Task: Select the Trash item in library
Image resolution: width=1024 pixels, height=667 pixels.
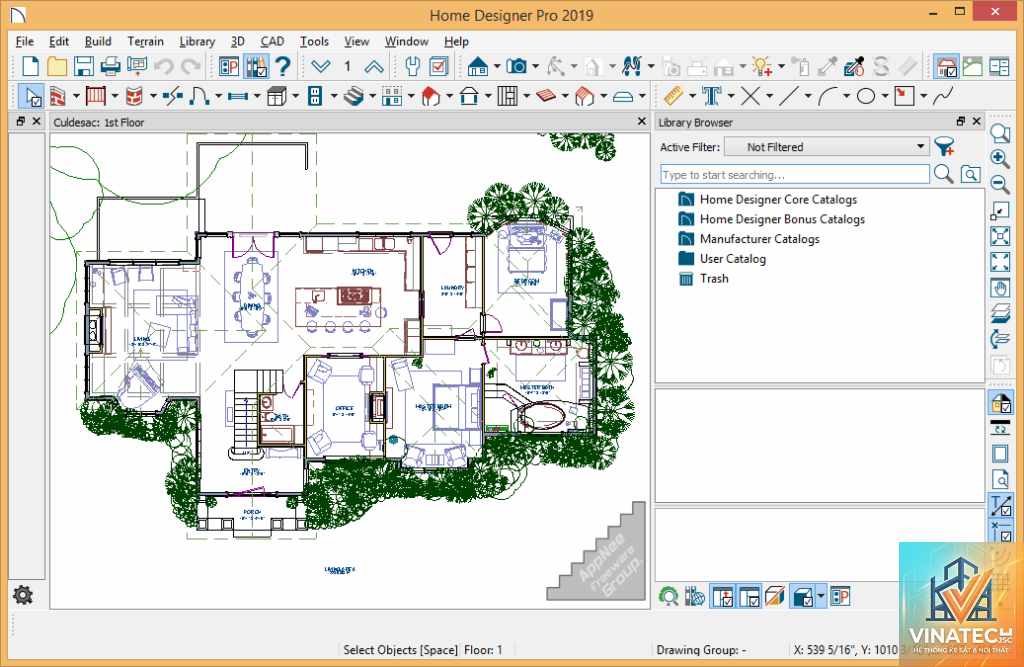Action: [714, 278]
